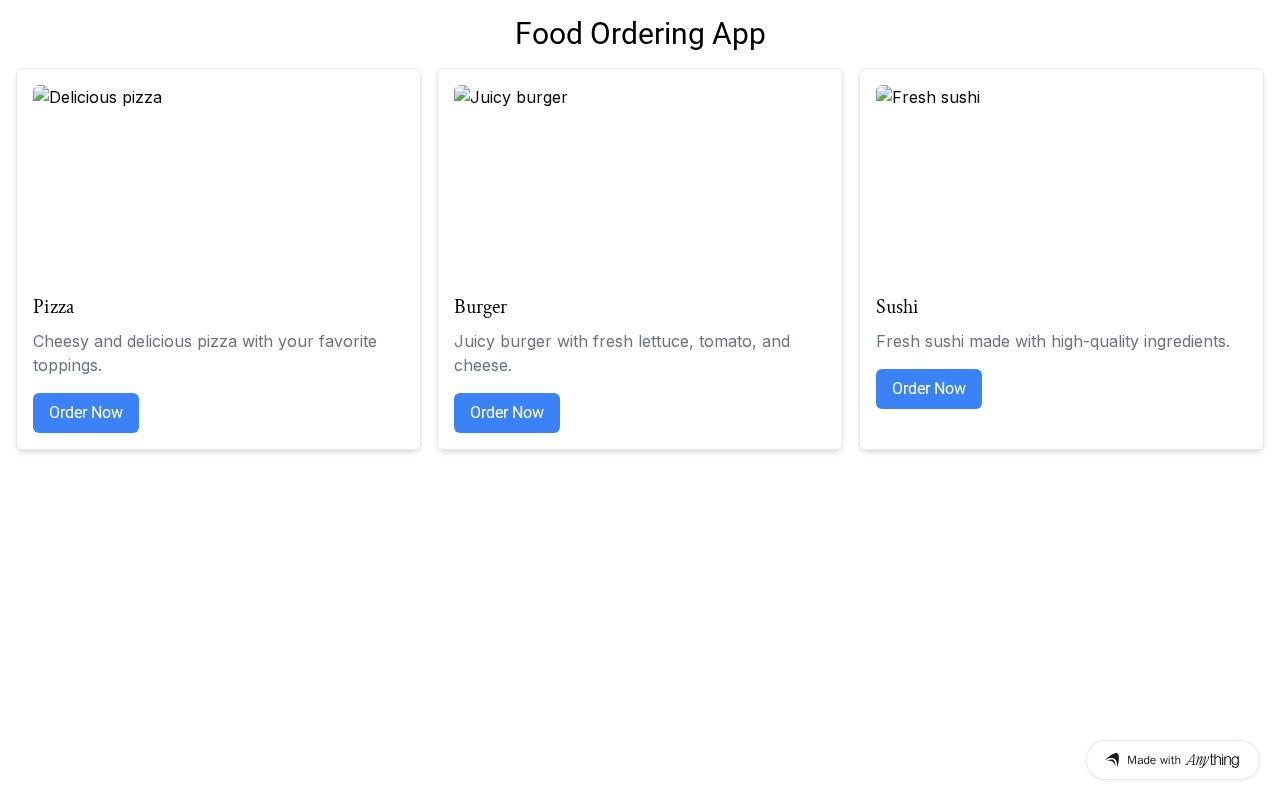Click the broken image icon for burger
The height and width of the screenshot is (800, 1280).
coord(462,95)
